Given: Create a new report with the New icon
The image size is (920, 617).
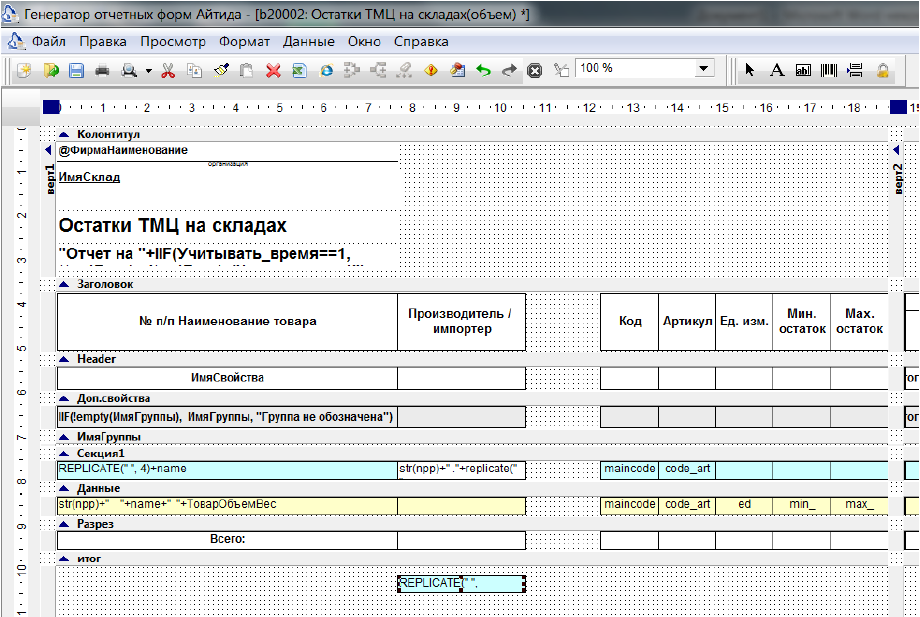Looking at the screenshot, I should pyautogui.click(x=24, y=71).
